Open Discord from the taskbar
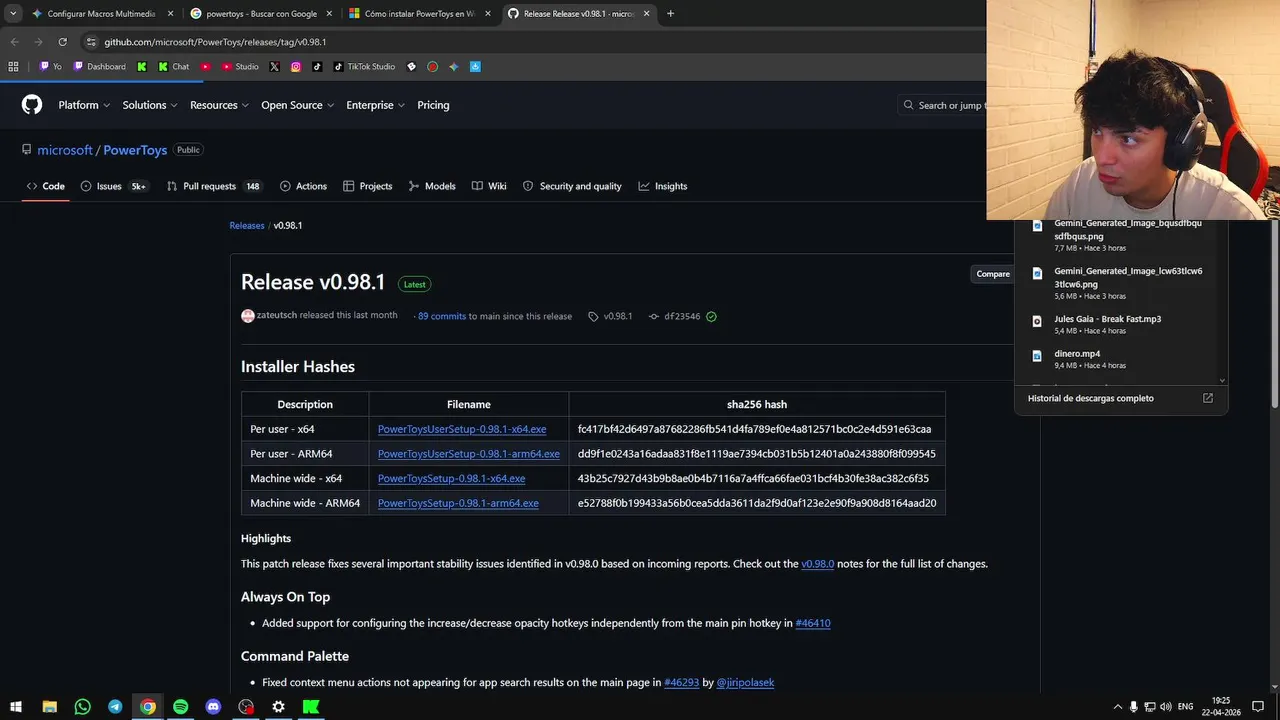Screen dimensions: 1280x720 (213, 707)
